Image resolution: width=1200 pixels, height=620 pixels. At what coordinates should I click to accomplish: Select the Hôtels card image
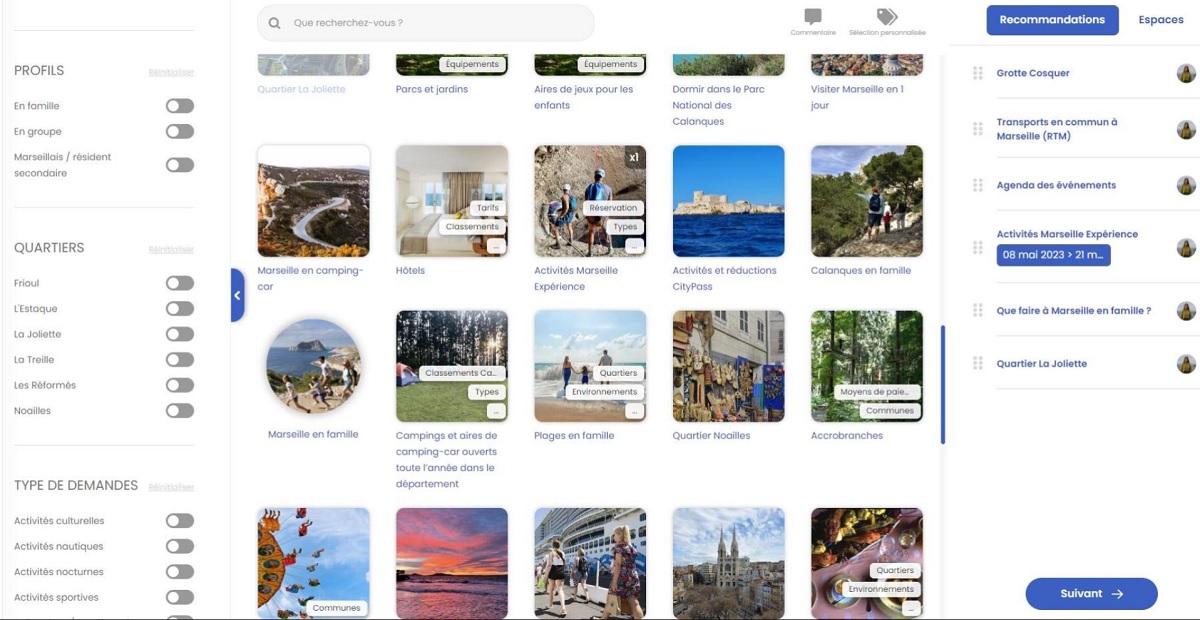tap(452, 201)
